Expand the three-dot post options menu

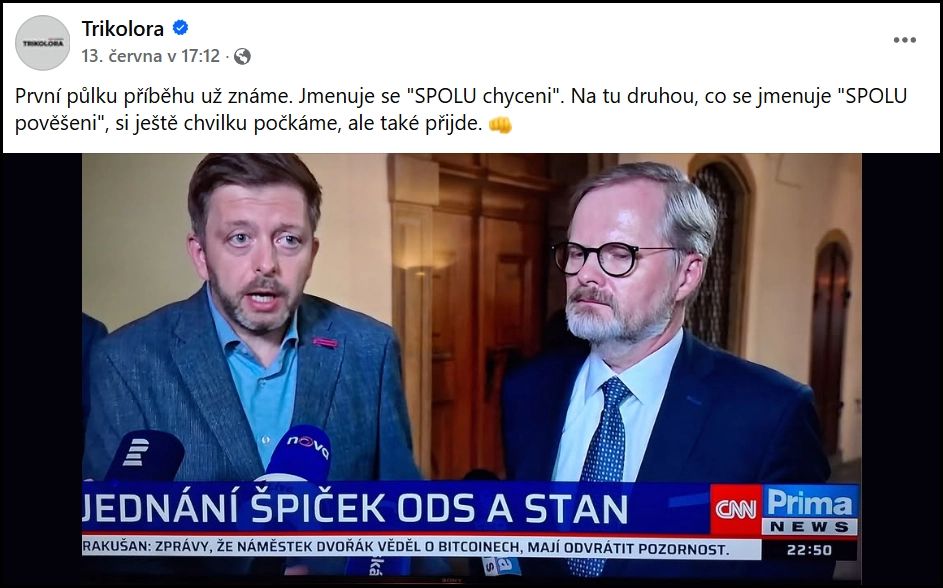(x=904, y=40)
